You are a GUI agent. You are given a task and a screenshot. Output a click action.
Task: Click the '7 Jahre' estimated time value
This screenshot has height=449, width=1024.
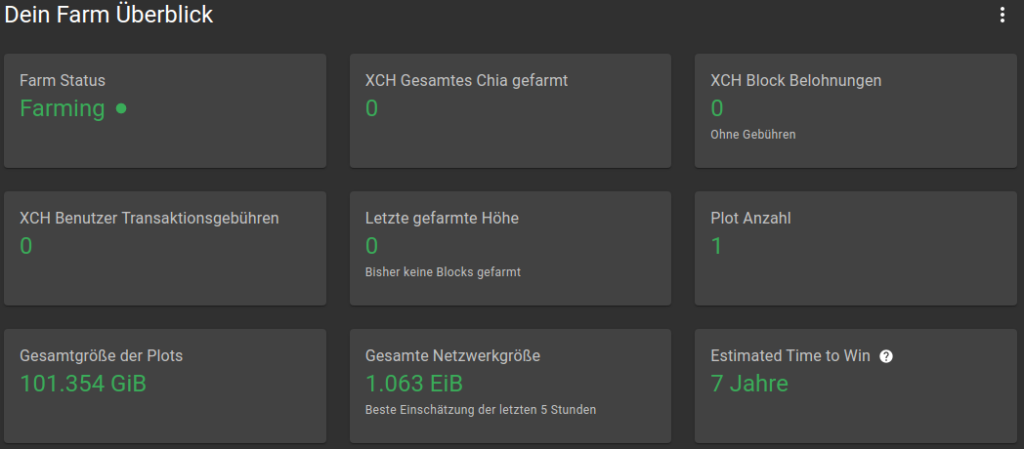pos(749,383)
